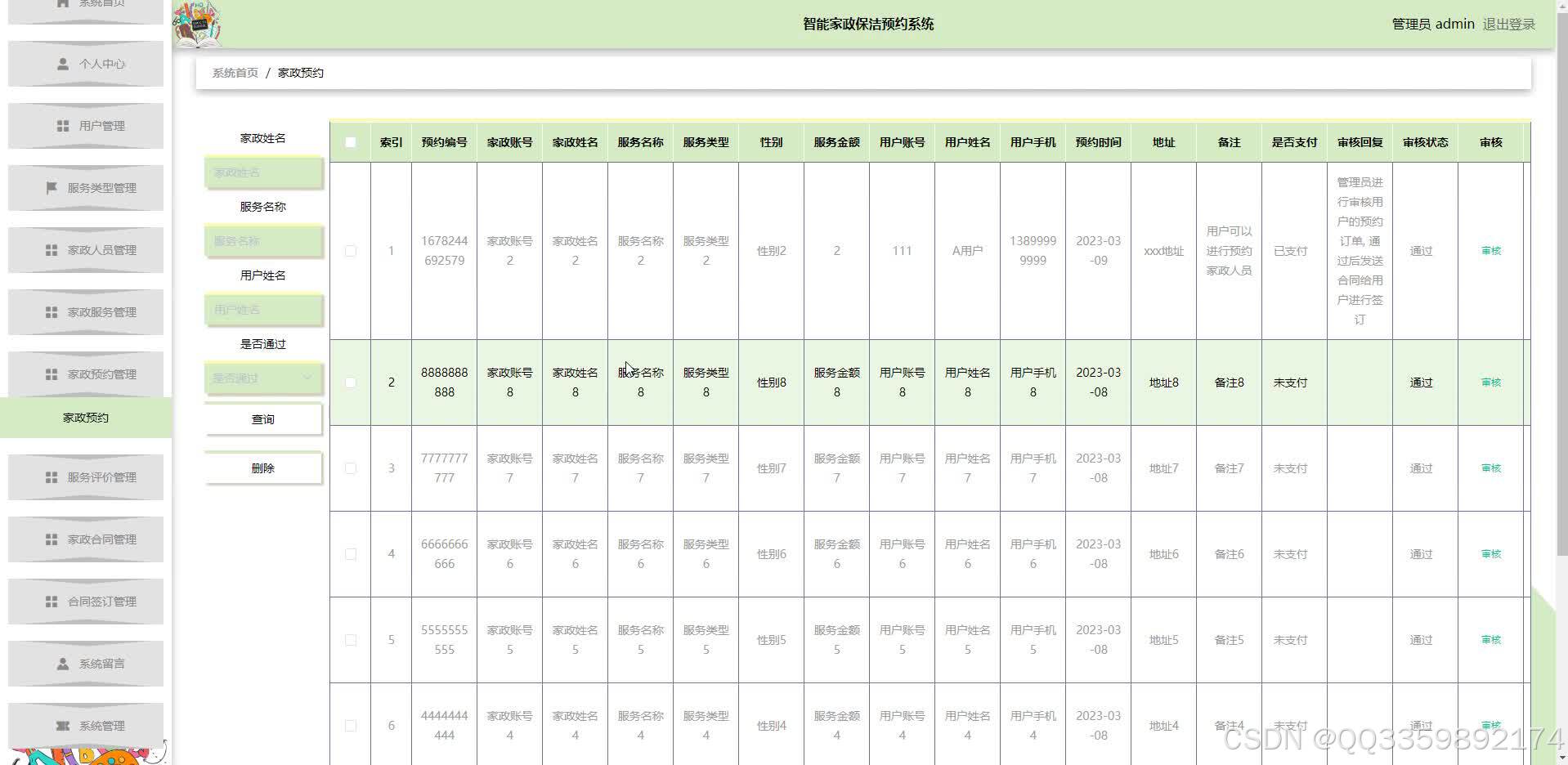Click the 查询 search button
This screenshot has height=765, width=1568.
point(263,419)
